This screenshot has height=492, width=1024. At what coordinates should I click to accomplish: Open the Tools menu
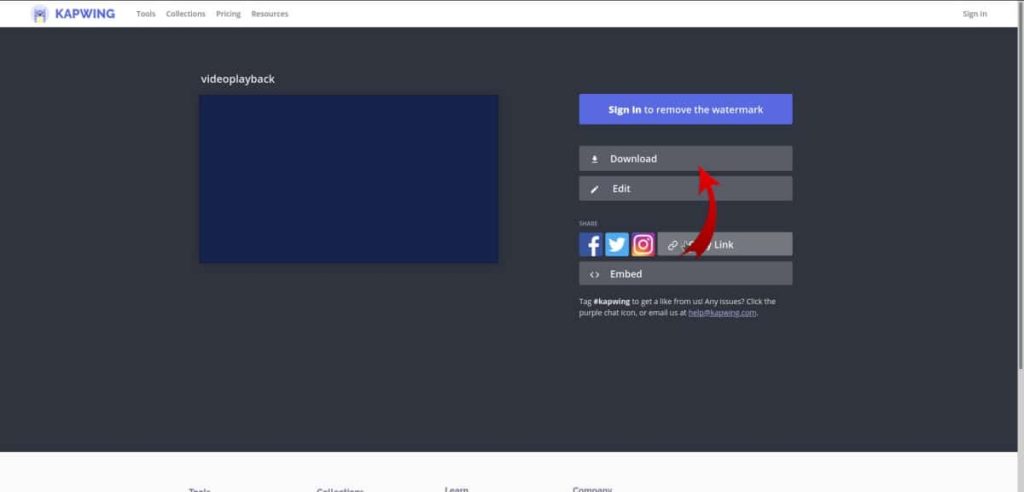(146, 14)
